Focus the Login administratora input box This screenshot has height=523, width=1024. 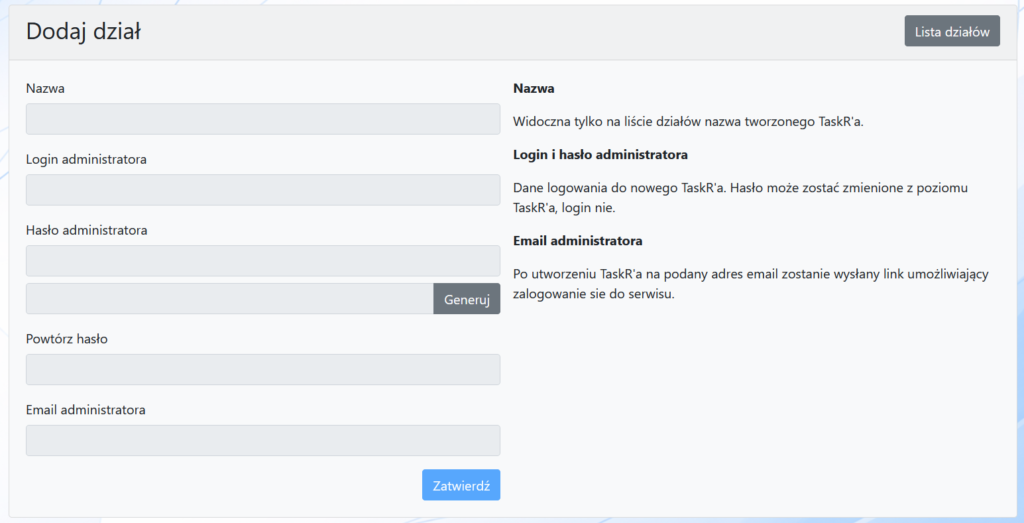(x=262, y=190)
